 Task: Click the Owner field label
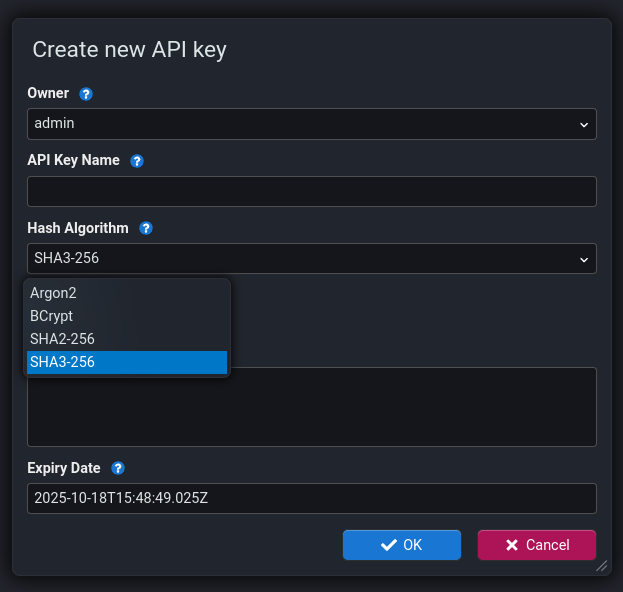(48, 93)
